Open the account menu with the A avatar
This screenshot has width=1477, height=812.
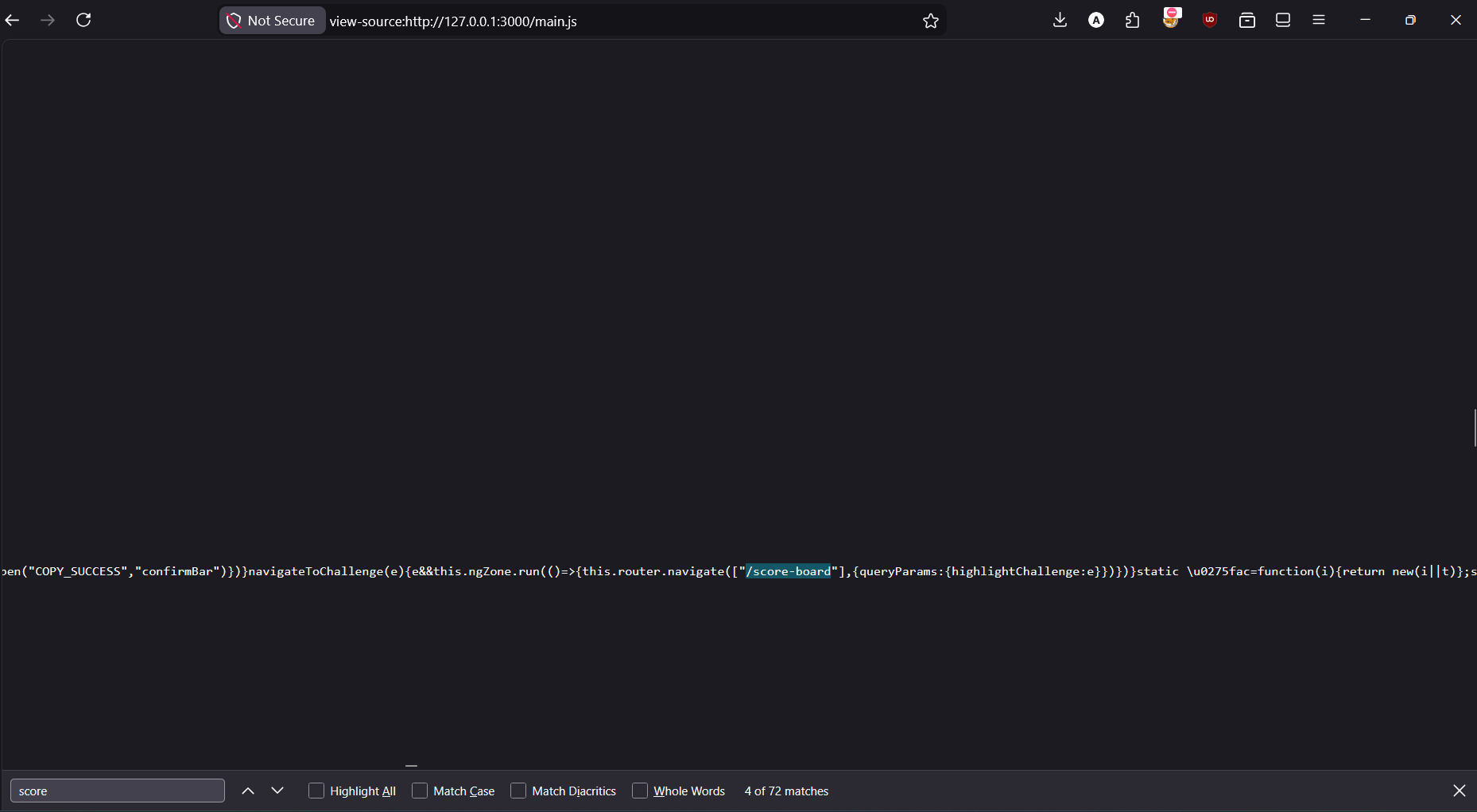[1096, 20]
